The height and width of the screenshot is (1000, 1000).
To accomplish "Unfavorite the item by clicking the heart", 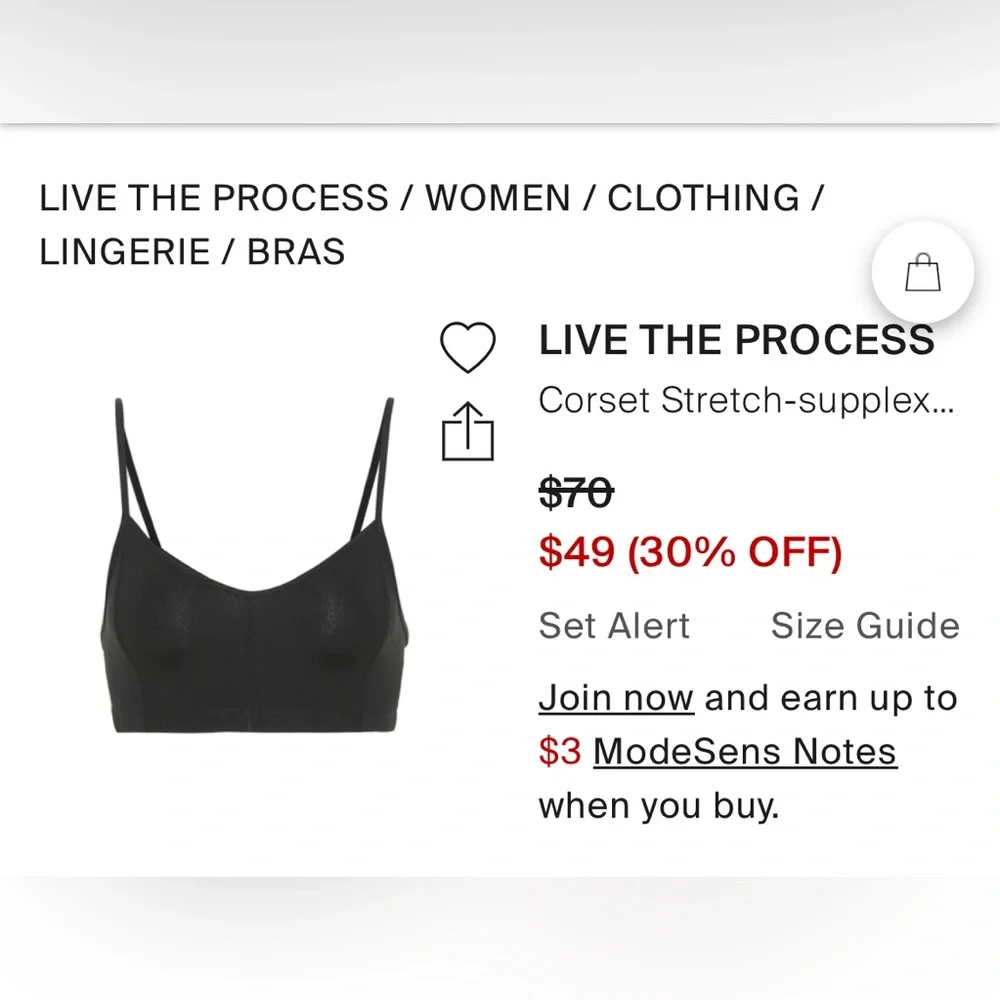I will [x=468, y=345].
